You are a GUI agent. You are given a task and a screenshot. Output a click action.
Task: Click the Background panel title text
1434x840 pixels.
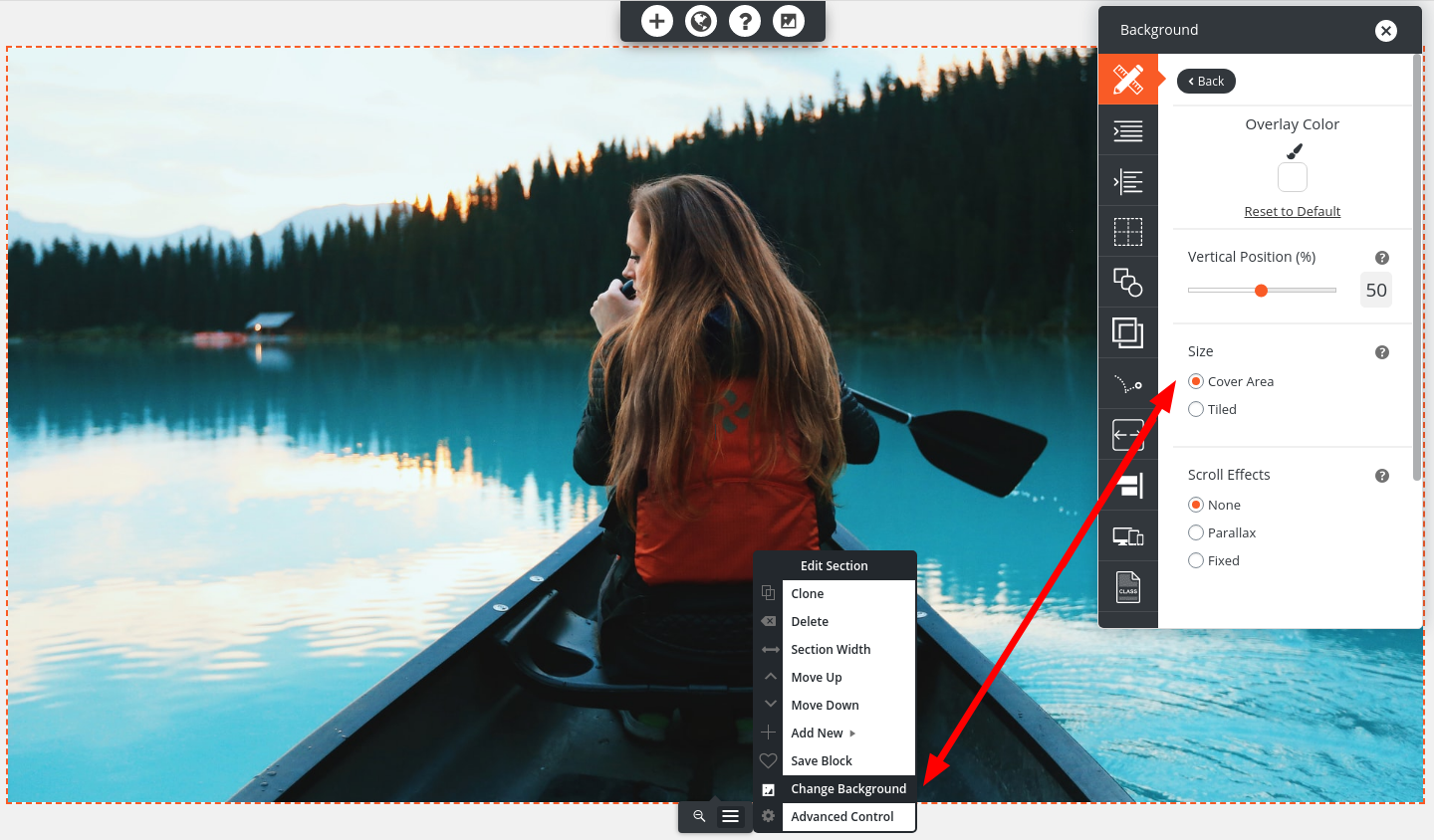click(1159, 30)
